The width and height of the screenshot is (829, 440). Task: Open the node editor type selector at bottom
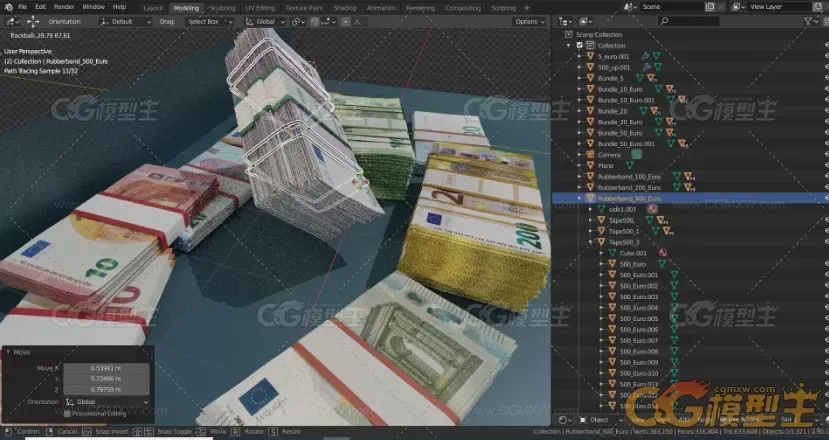coord(565,420)
